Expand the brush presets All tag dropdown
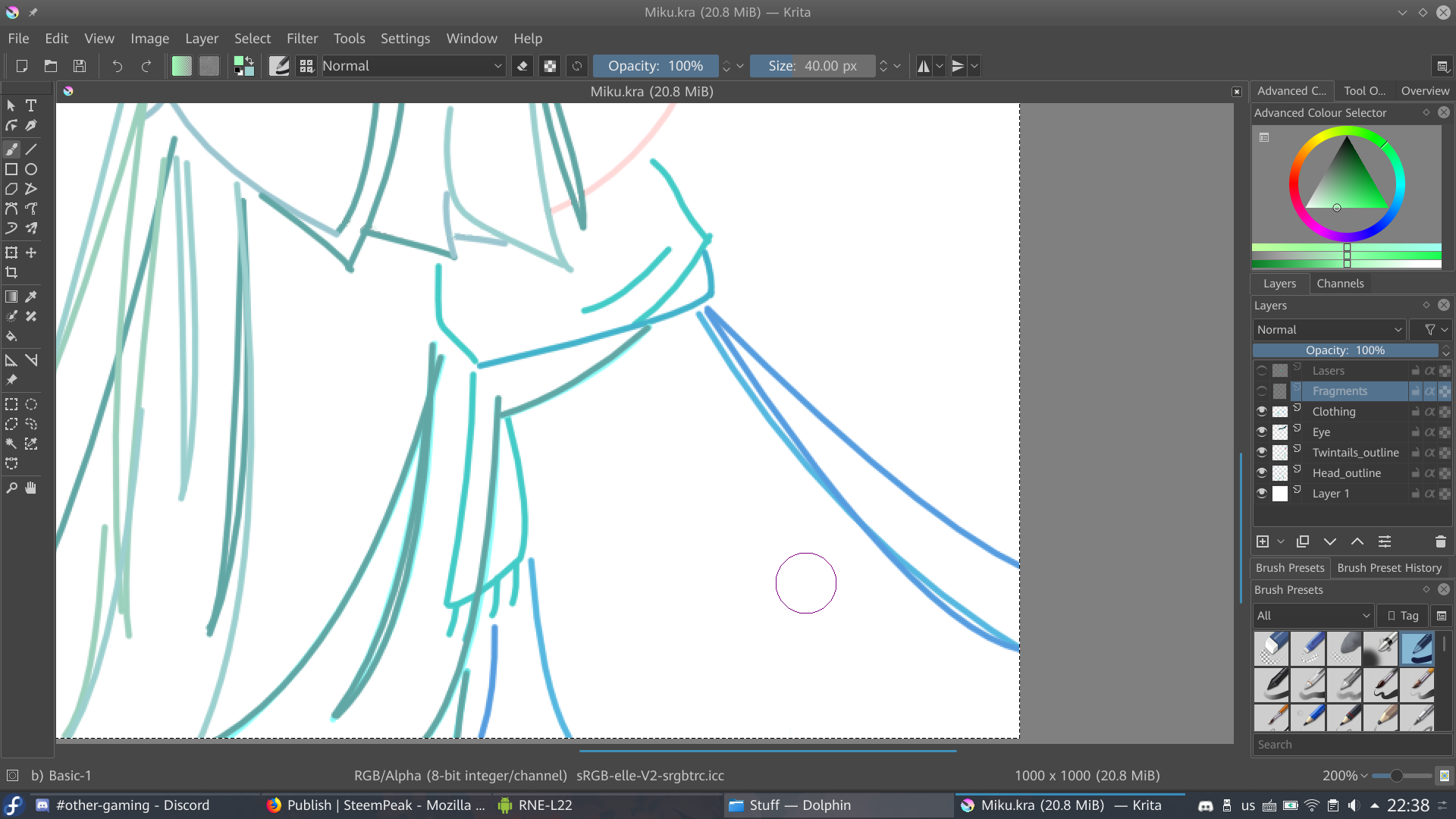 point(1313,616)
